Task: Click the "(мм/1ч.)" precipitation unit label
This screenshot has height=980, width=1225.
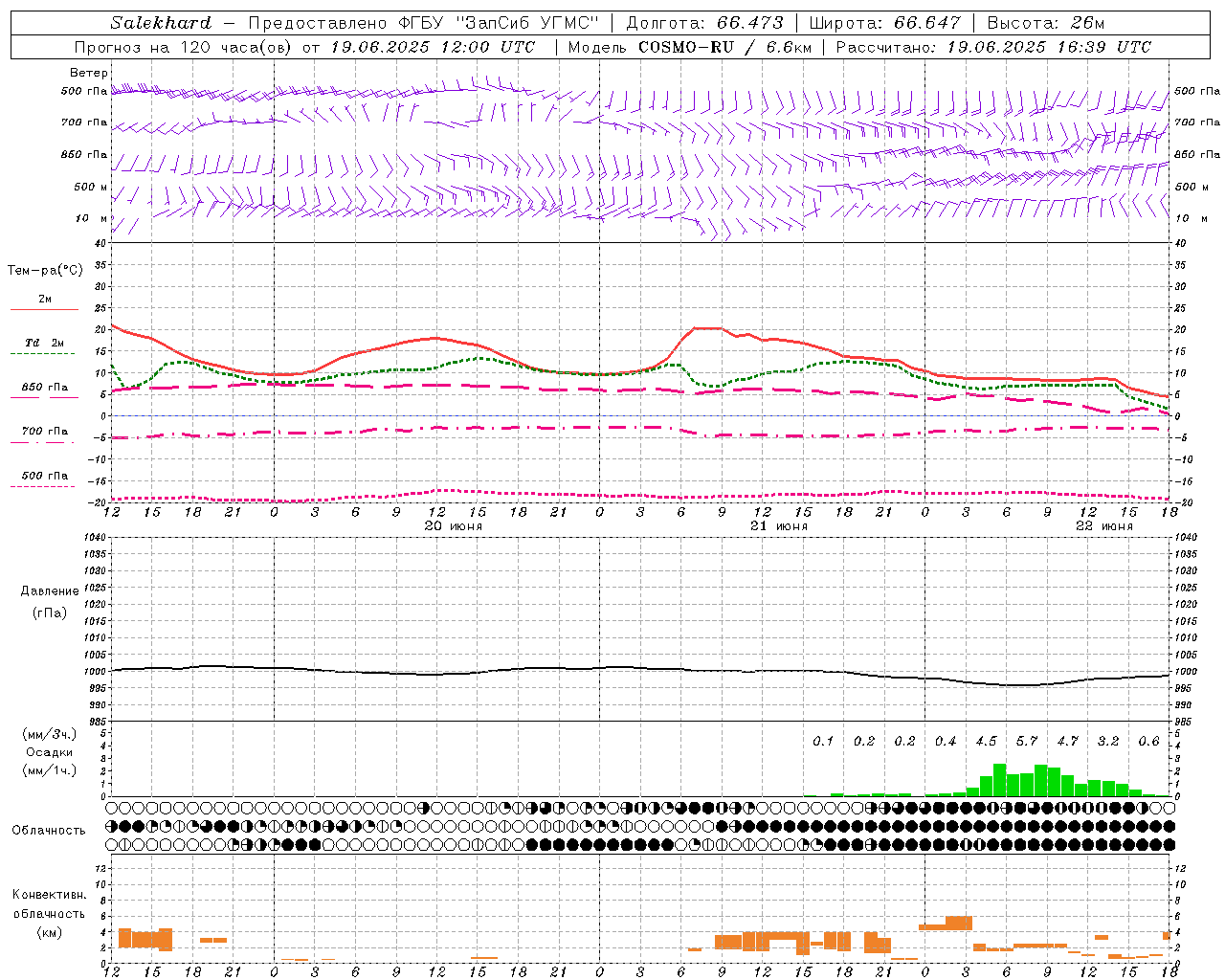Action: [50, 770]
